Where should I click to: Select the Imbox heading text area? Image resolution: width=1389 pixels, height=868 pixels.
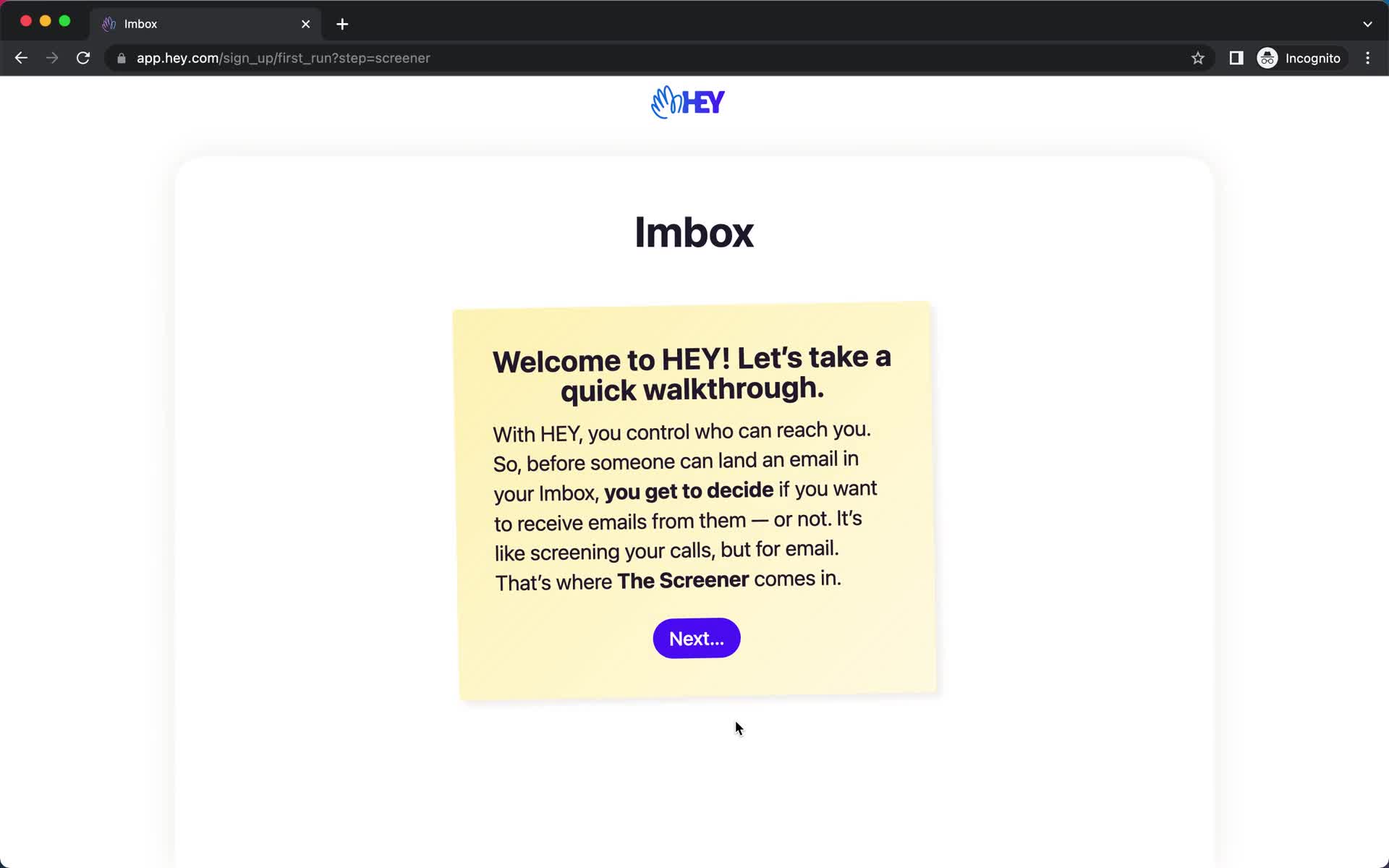694,232
